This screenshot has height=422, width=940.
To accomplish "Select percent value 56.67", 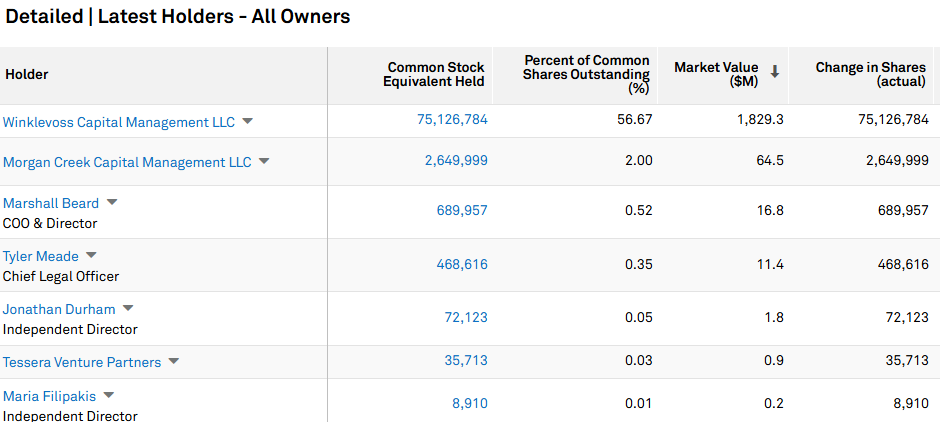I will (x=635, y=119).
